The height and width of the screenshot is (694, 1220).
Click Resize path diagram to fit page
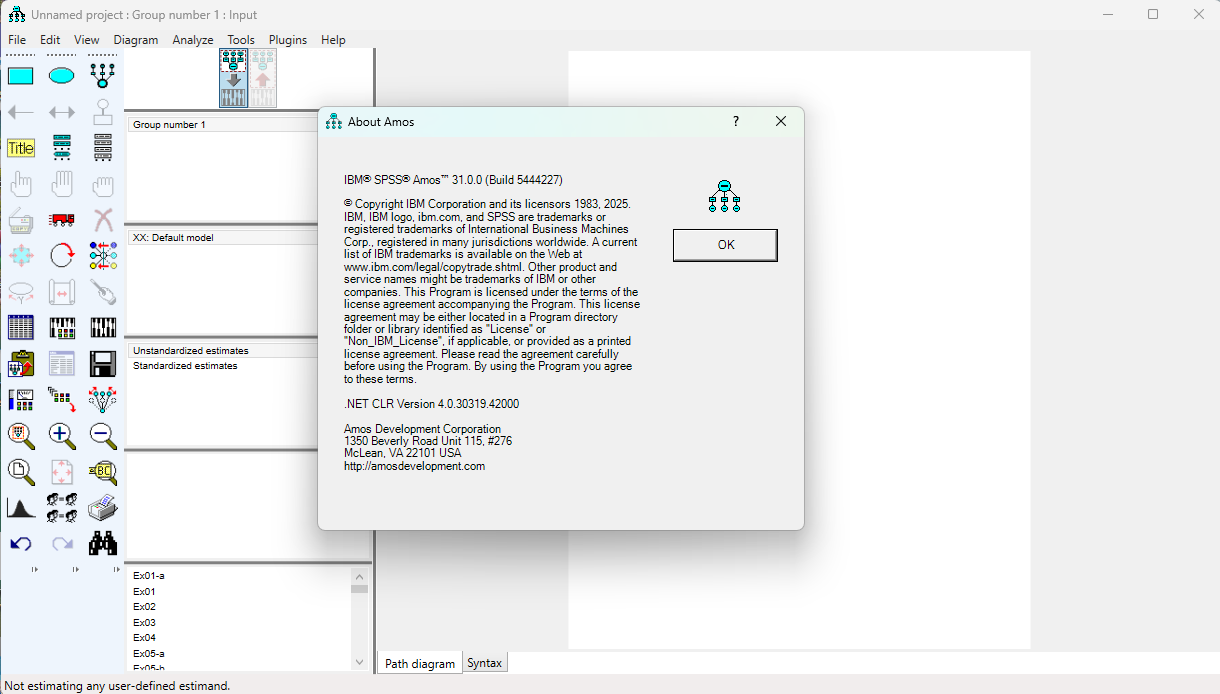coord(62,472)
